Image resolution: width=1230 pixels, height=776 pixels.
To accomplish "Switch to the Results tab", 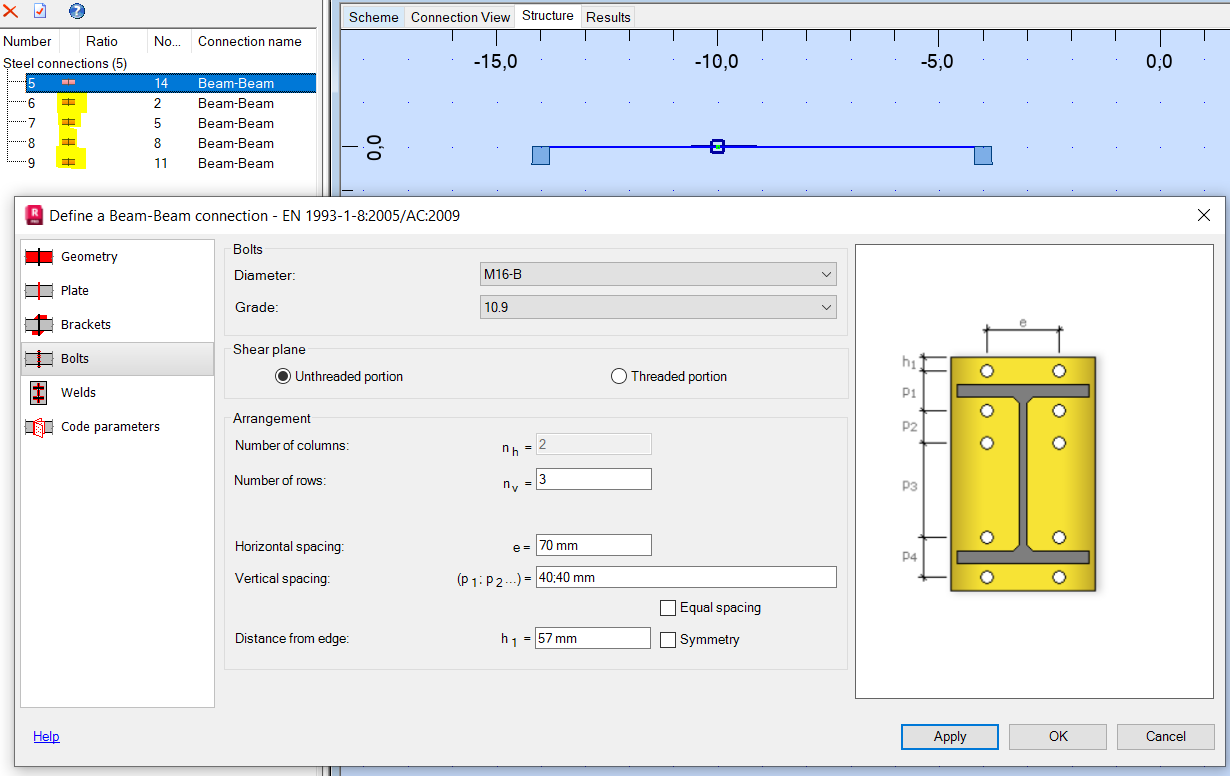I will point(607,16).
